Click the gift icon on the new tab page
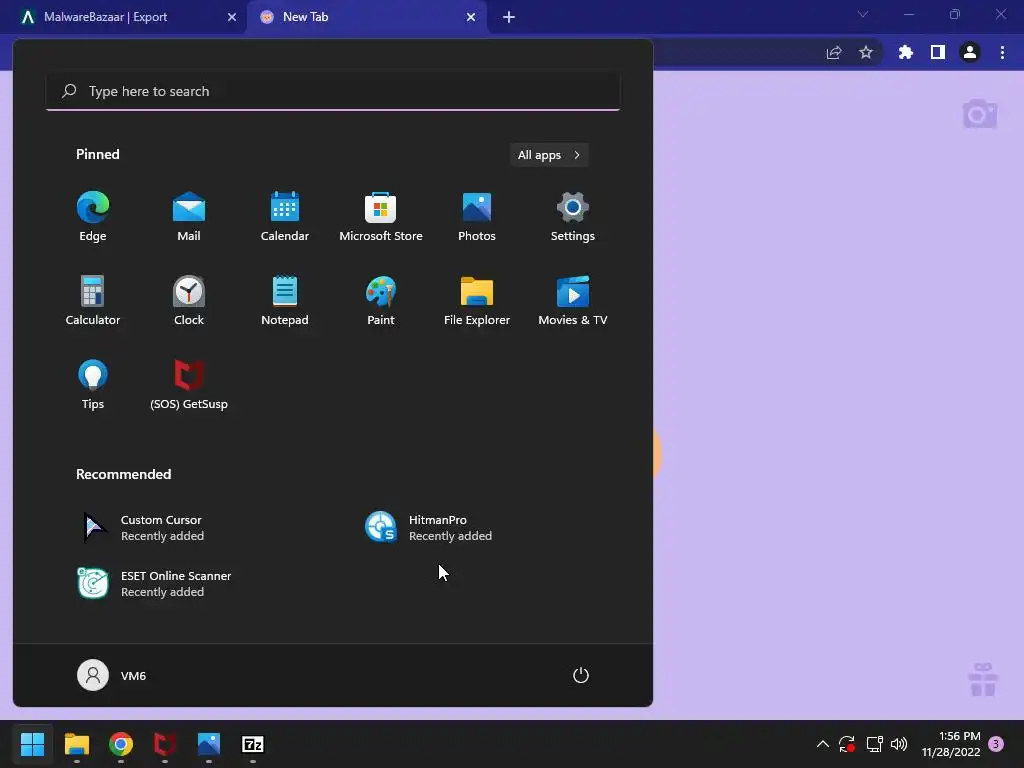 [x=983, y=680]
